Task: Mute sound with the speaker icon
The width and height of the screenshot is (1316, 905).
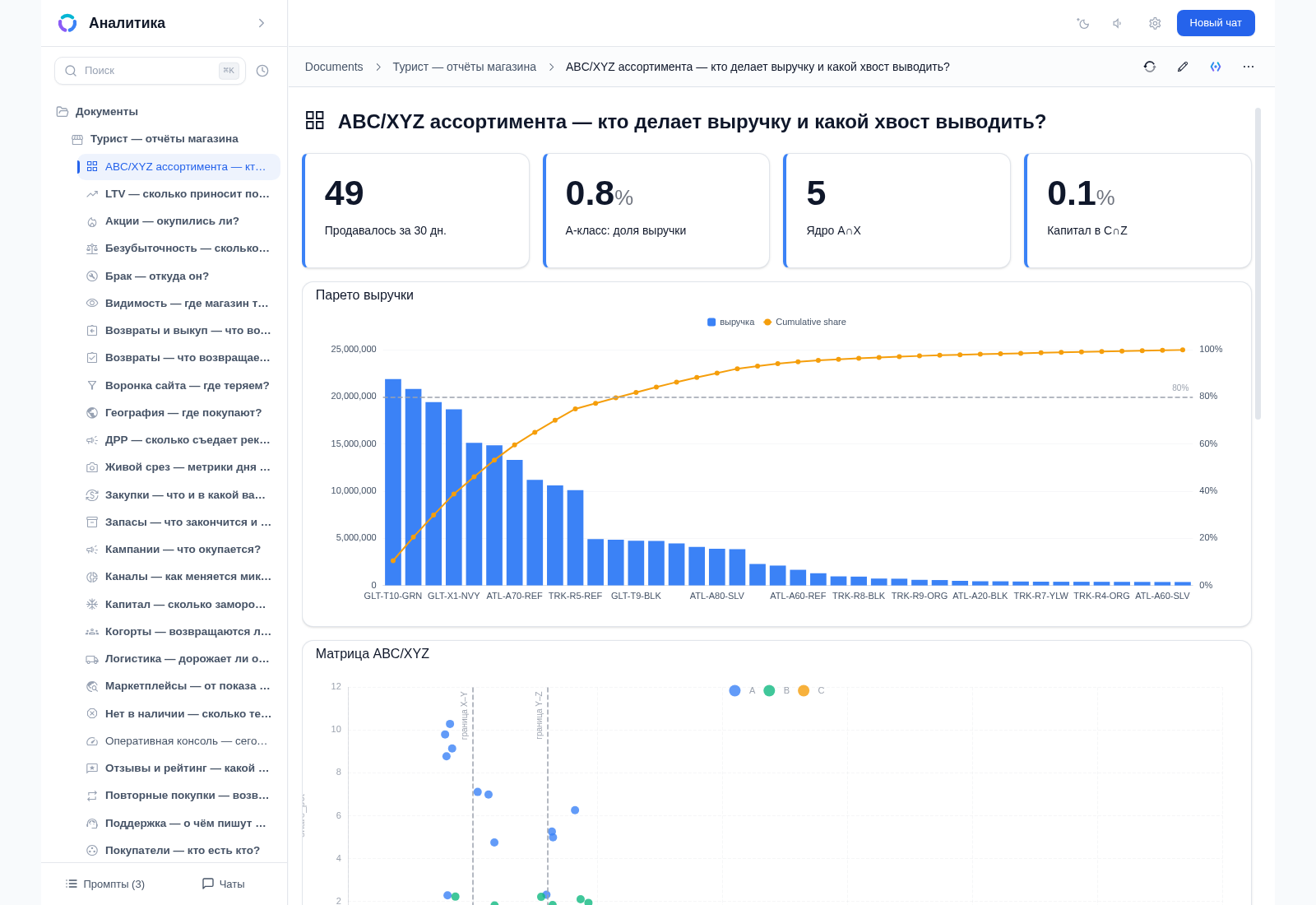Action: [x=1119, y=23]
